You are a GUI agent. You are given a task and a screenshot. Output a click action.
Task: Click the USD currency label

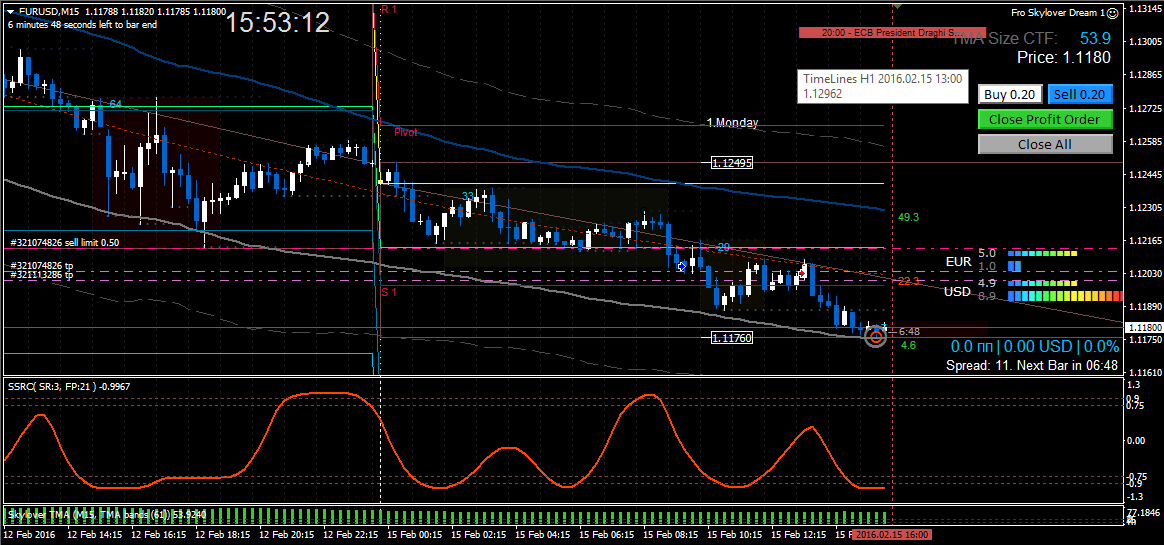click(x=958, y=292)
